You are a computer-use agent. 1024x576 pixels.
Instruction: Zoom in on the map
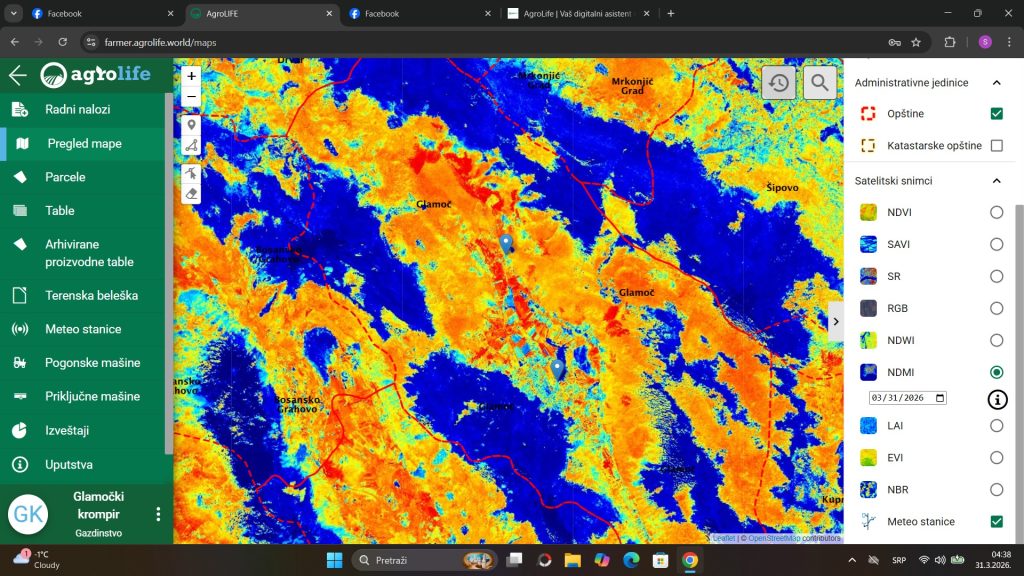[x=191, y=76]
